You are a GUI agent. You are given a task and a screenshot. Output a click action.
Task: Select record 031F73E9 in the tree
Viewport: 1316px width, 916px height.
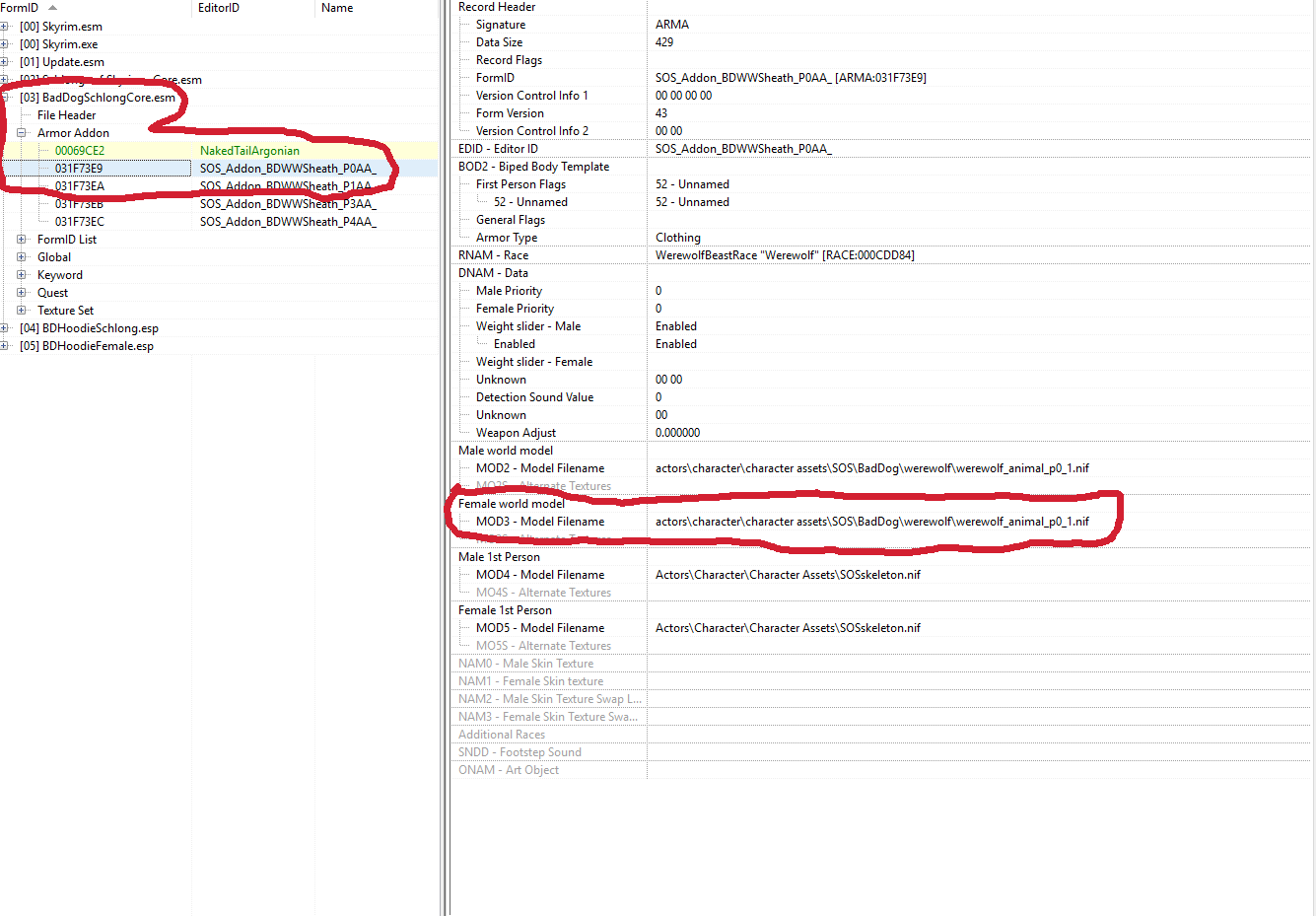pos(79,169)
